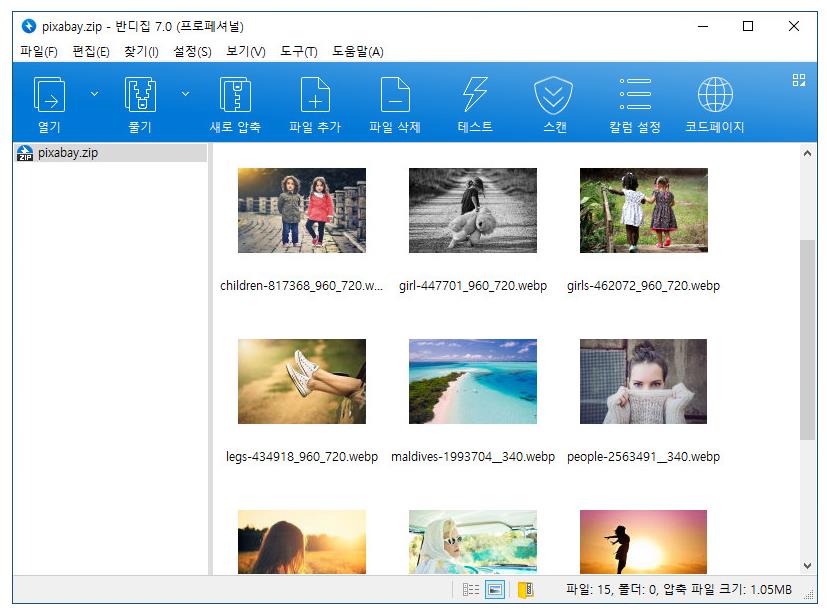
Task: Select the sunset field woman thumbnail
Action: [302, 542]
